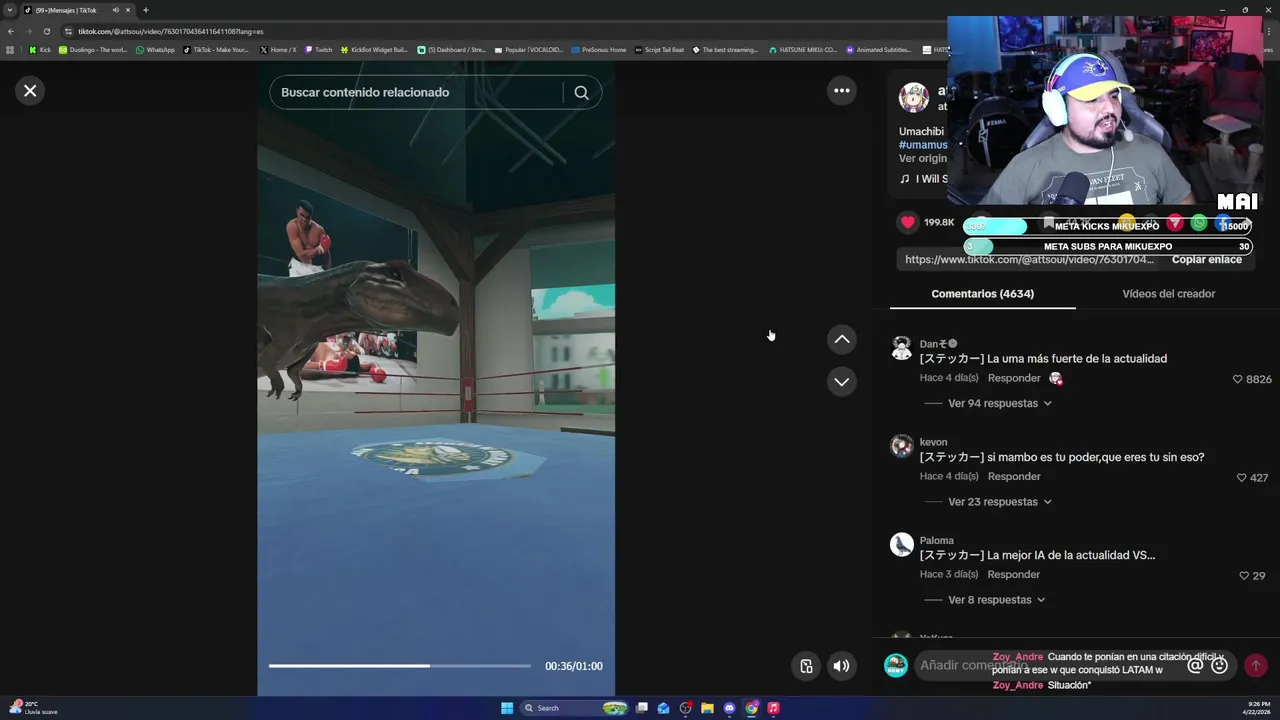1280x720 pixels.
Task: Open the emoji picker in comment box
Action: (x=1219, y=665)
